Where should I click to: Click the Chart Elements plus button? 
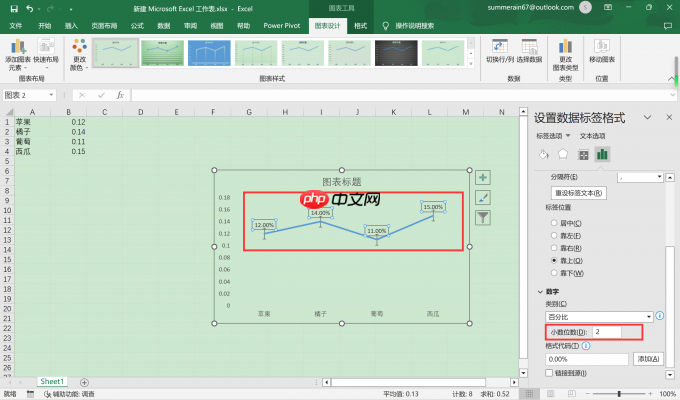483,177
